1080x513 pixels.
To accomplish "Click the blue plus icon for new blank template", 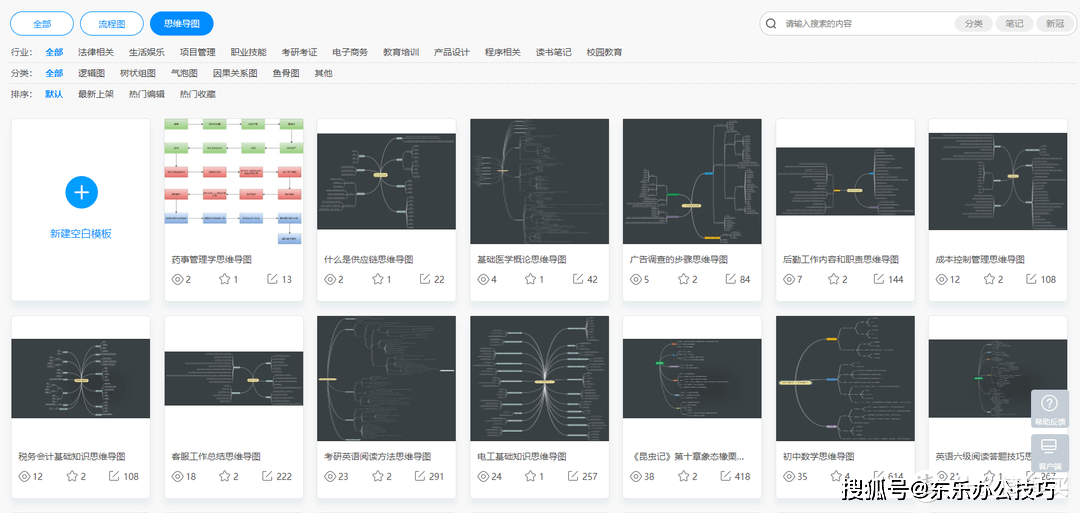I will pos(81,192).
